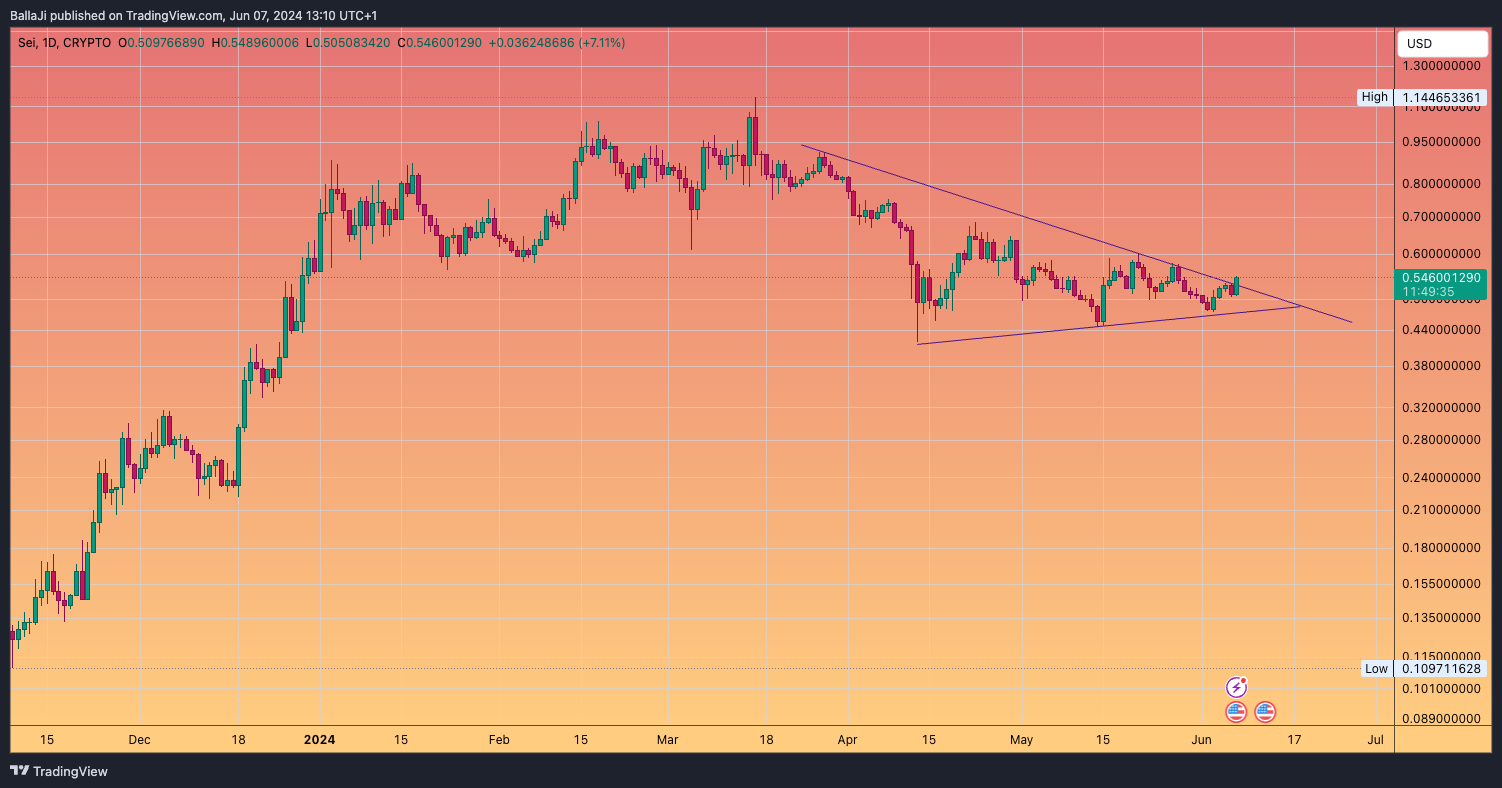The height and width of the screenshot is (788, 1502).
Task: Click the 0.180000000 price scale label
Action: click(x=1443, y=548)
